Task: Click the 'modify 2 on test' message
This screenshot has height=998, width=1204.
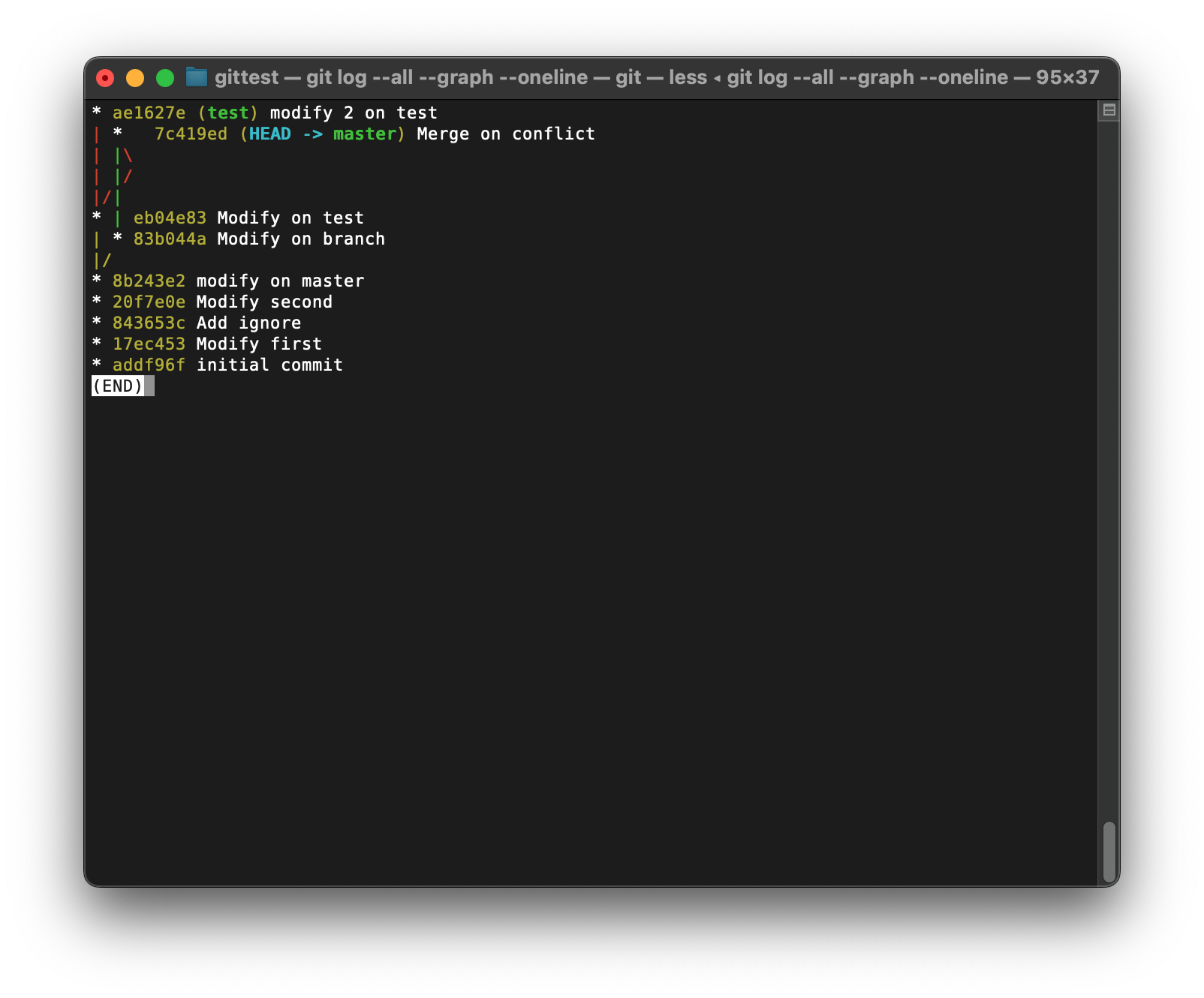Action: (354, 113)
